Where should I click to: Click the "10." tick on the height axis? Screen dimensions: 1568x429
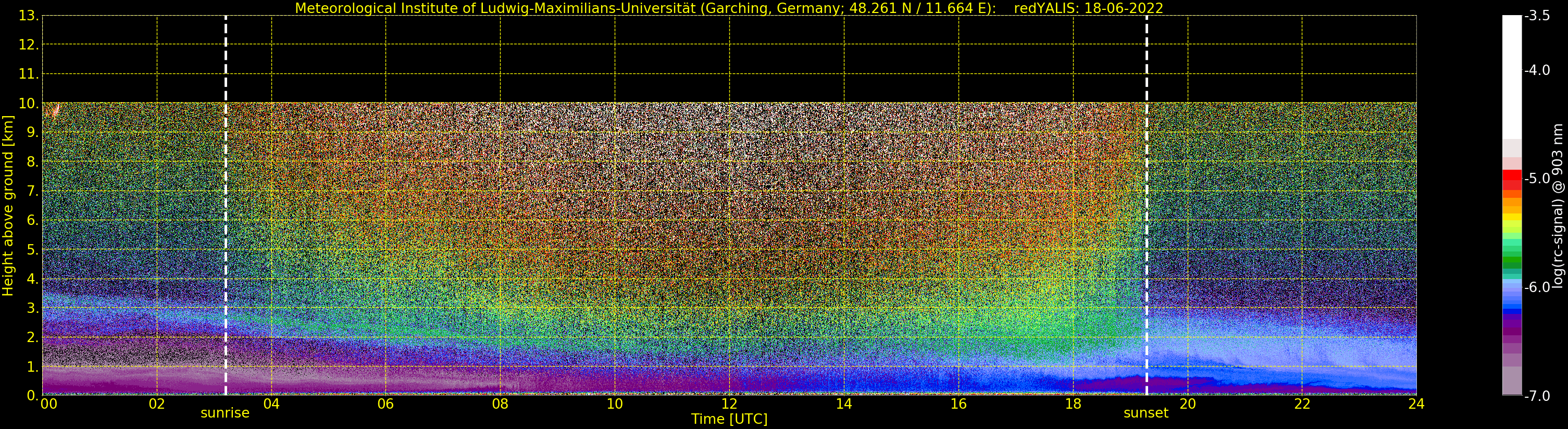coord(29,104)
